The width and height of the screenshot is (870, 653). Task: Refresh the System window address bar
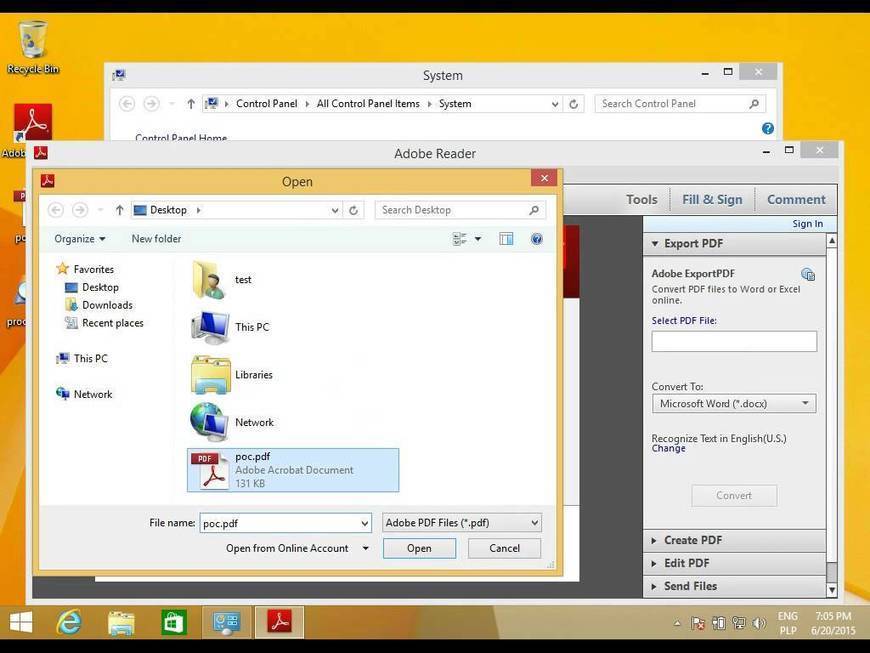[574, 104]
